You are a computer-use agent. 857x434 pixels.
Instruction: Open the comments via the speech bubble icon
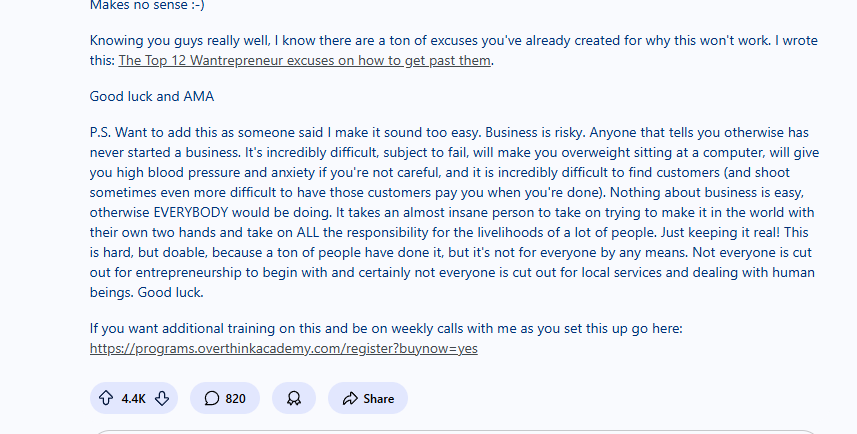[212, 398]
